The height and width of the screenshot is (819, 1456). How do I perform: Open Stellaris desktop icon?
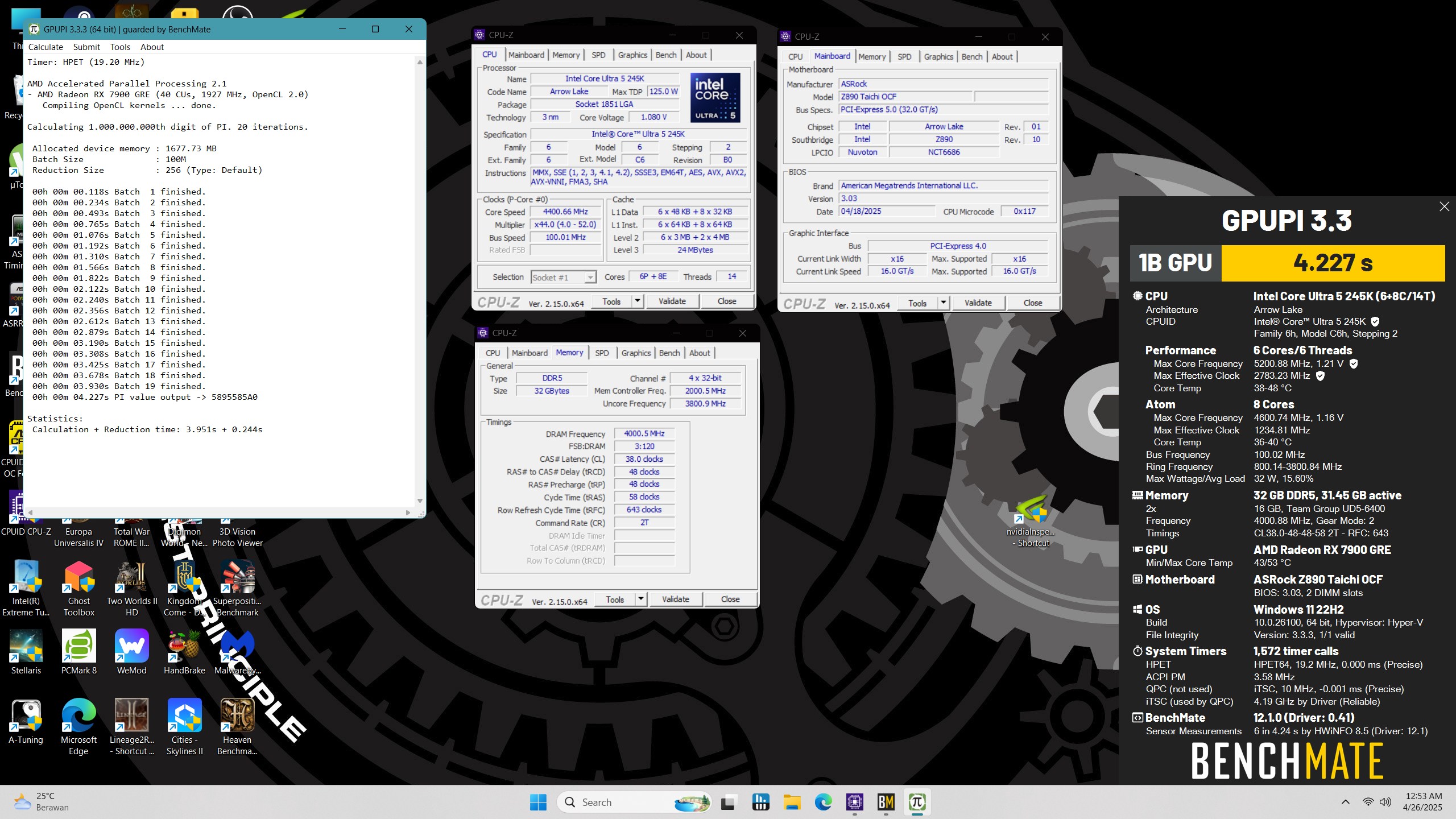click(26, 652)
